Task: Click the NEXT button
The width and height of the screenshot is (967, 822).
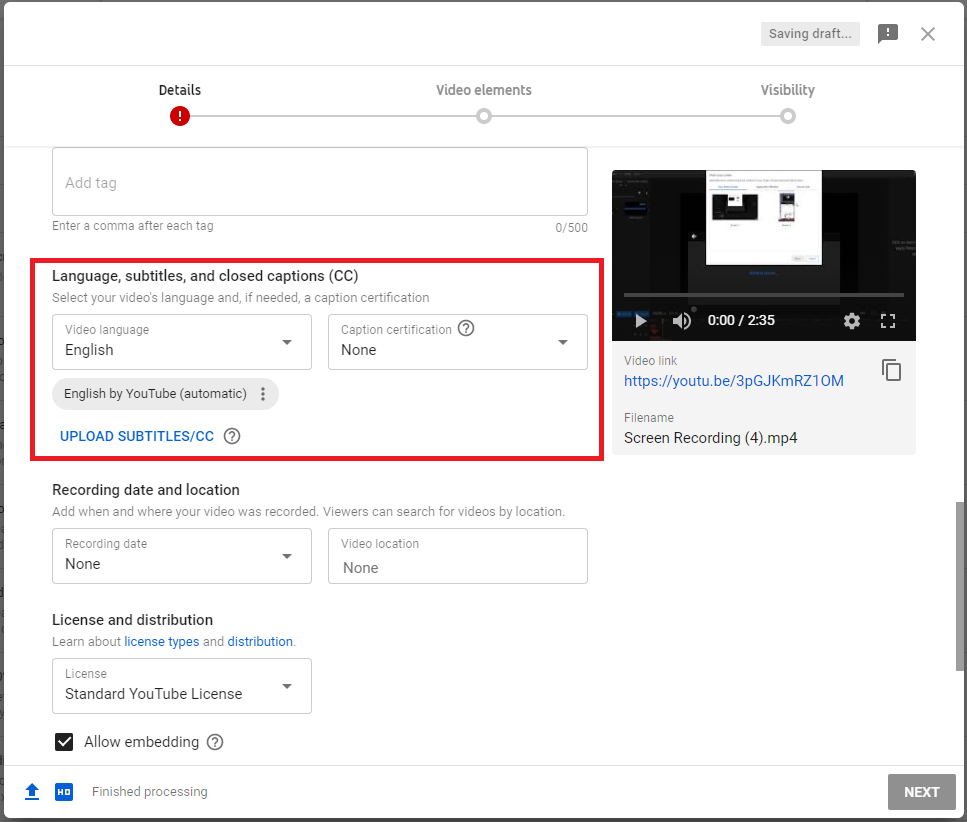Action: coord(921,792)
